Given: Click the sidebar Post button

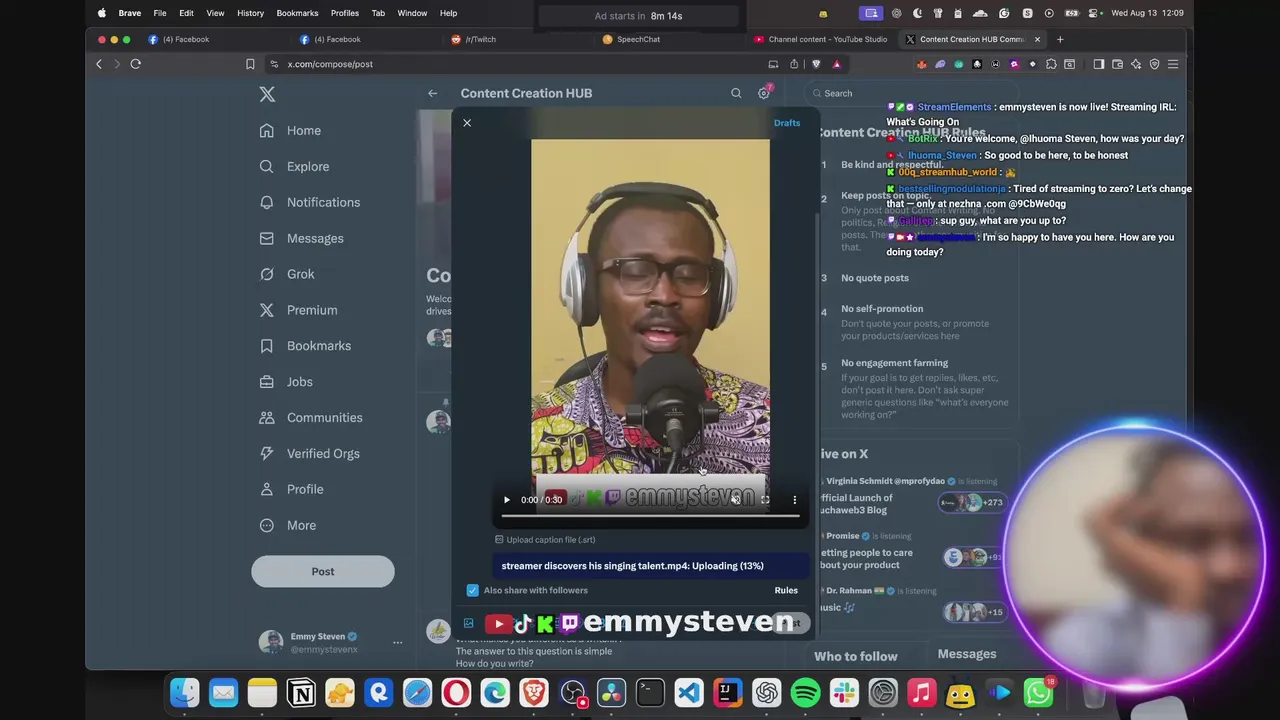Looking at the screenshot, I should [x=323, y=571].
